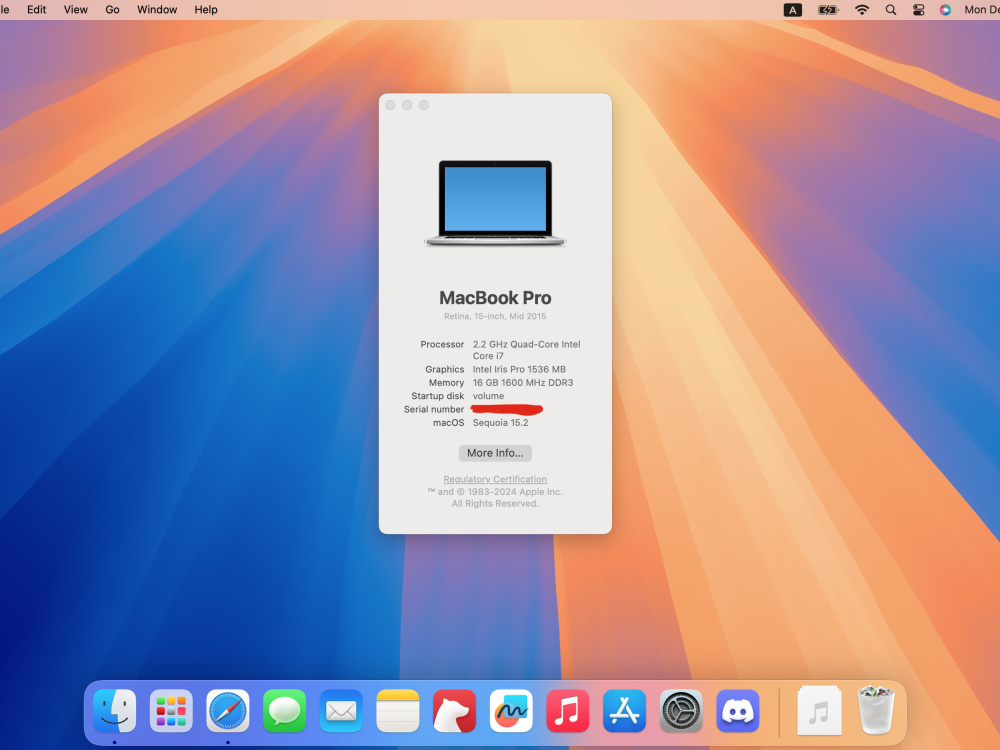Open the music file in the dock
Screen dimensions: 1000x750
click(820, 710)
